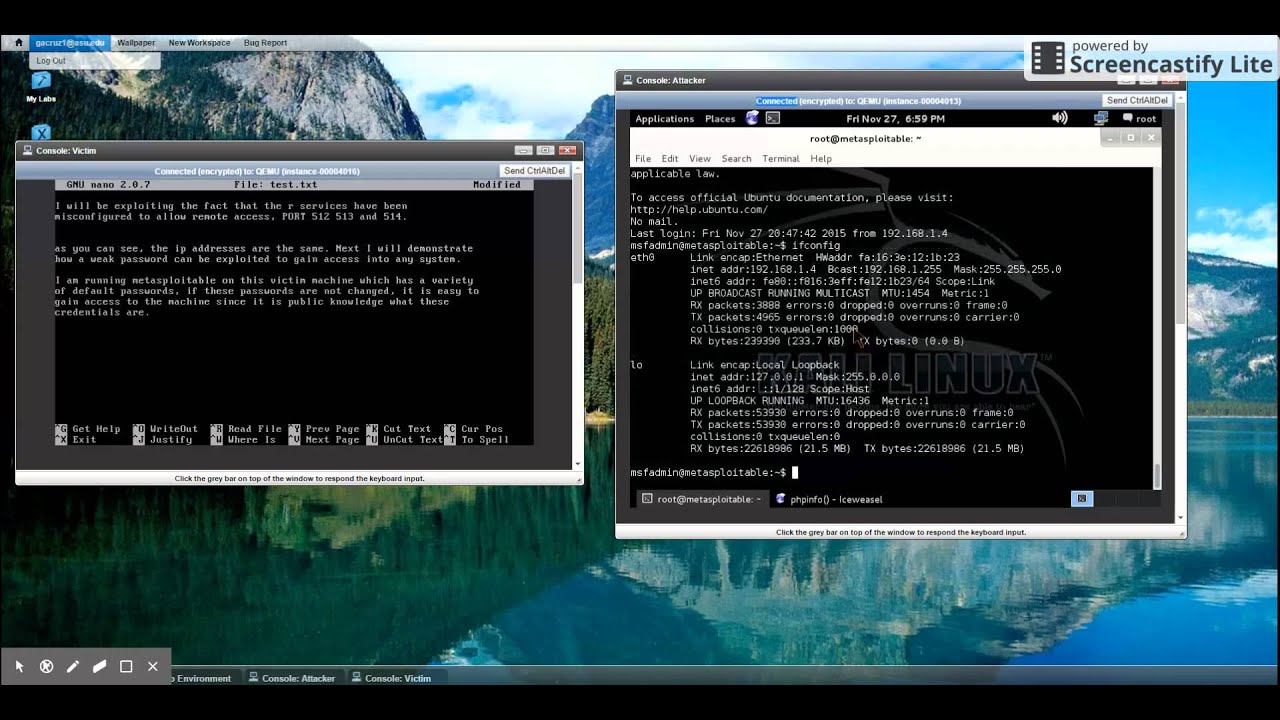Select Screencastify pen drawing tool

point(73,666)
